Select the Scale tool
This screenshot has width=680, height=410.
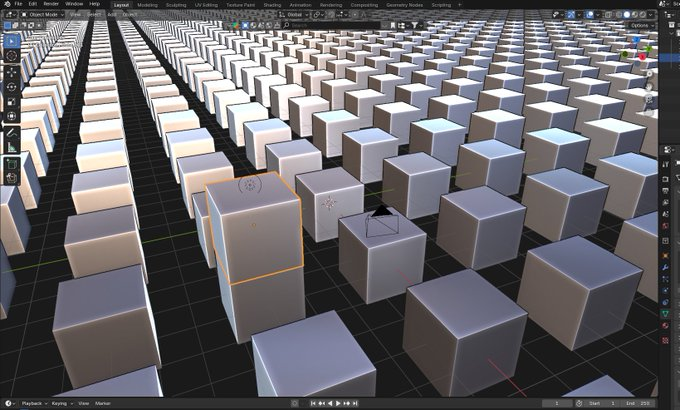(12, 102)
